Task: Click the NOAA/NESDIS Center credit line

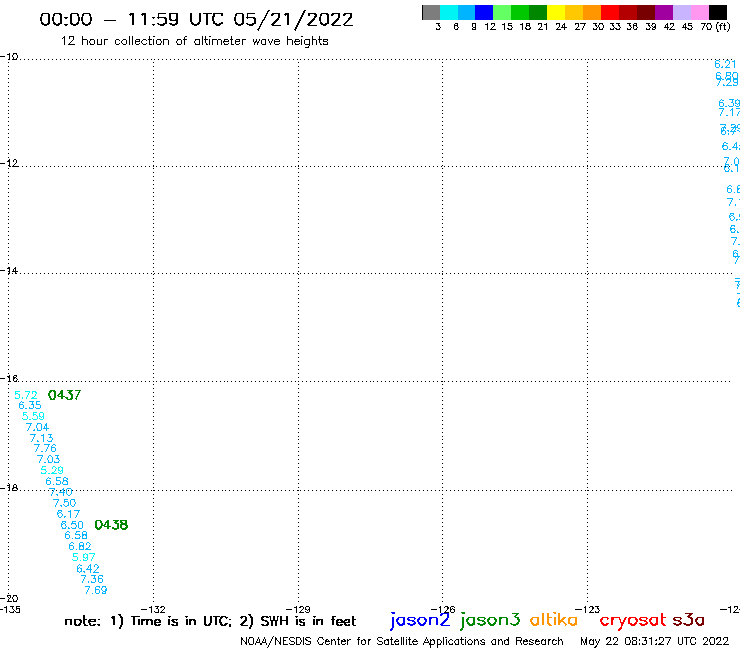Action: 402,642
